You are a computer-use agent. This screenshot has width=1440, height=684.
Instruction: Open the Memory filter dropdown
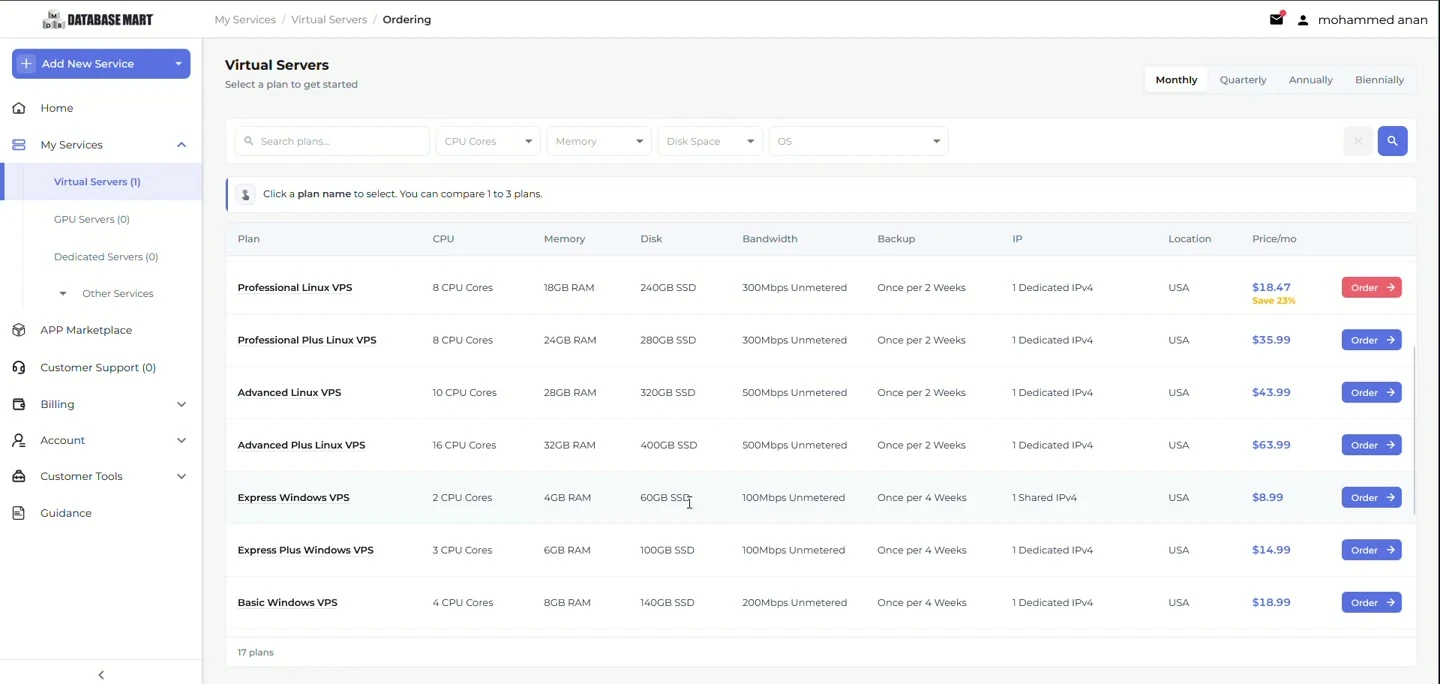point(599,141)
